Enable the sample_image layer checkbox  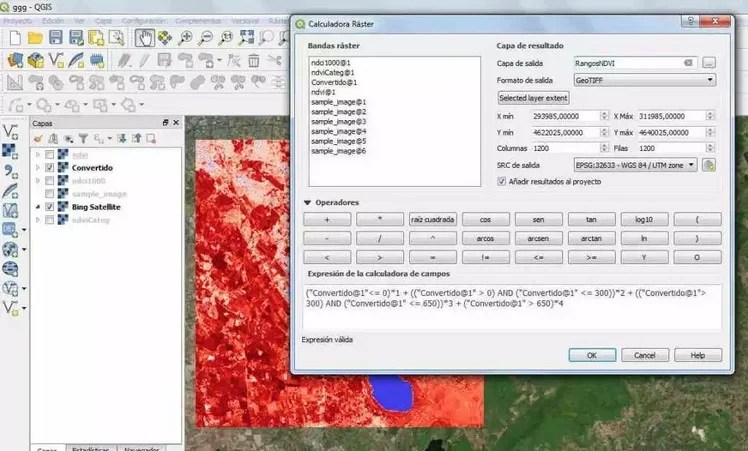pyautogui.click(x=49, y=194)
